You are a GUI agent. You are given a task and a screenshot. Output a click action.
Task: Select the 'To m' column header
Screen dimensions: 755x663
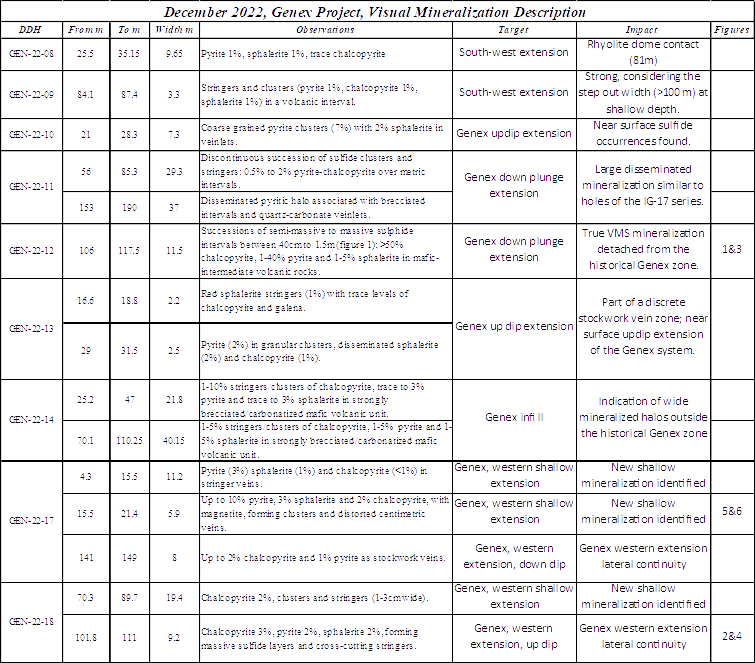129,30
